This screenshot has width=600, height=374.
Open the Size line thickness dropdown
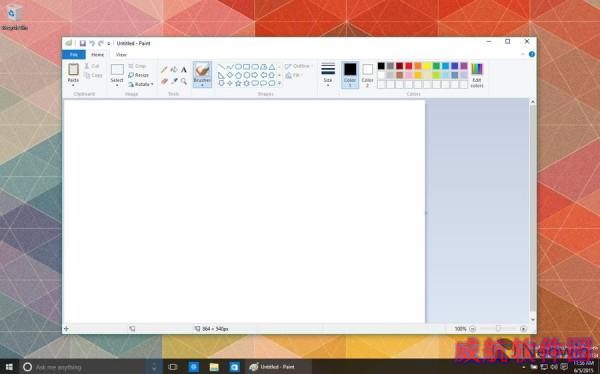328,74
